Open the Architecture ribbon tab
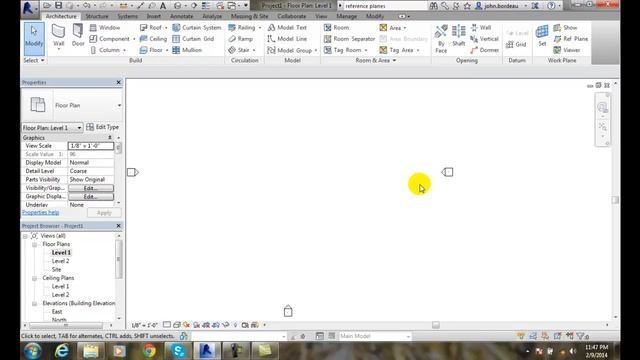The width and height of the screenshot is (640, 360). 61,16
